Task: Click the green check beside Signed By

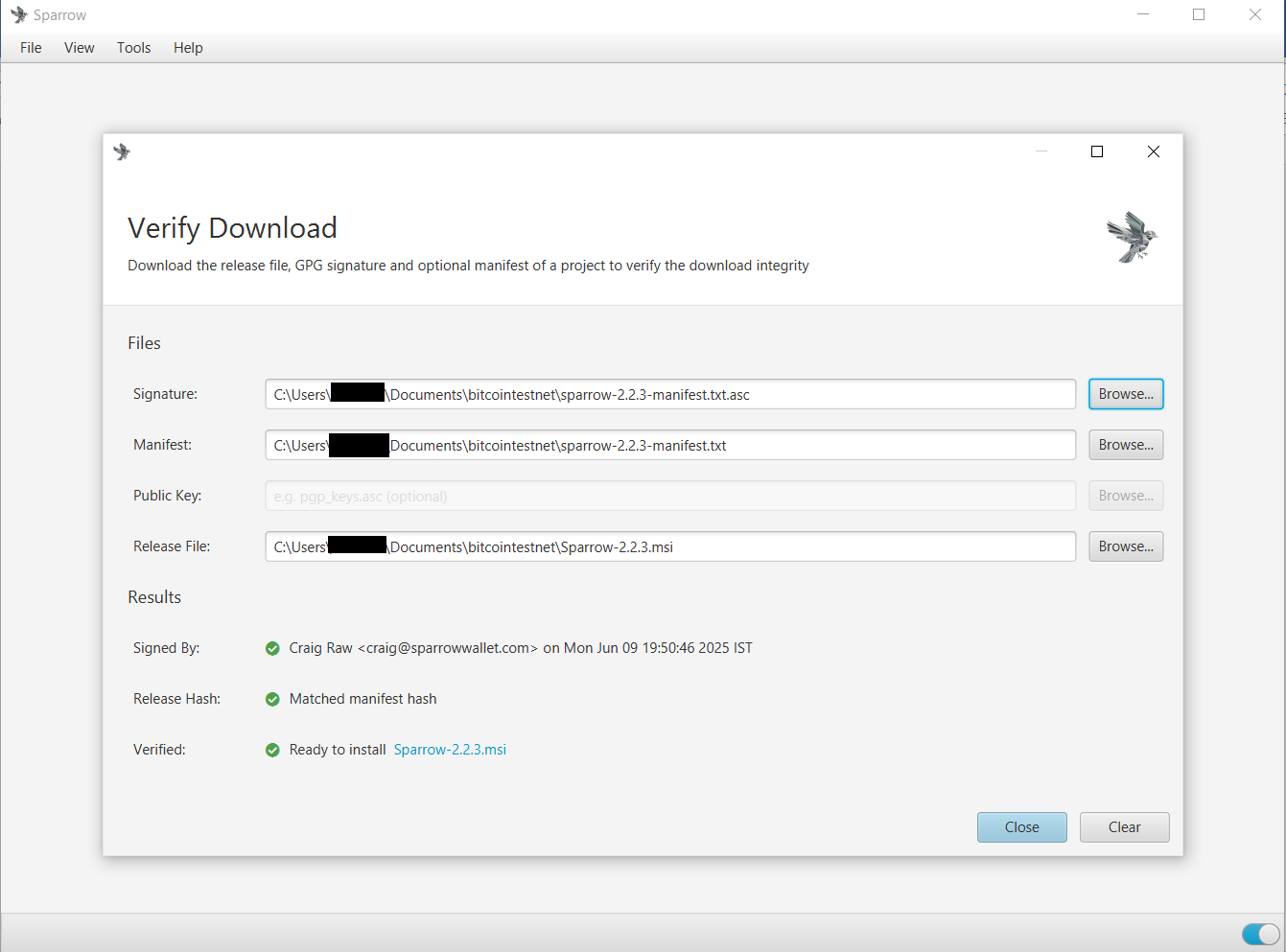Action: [272, 648]
